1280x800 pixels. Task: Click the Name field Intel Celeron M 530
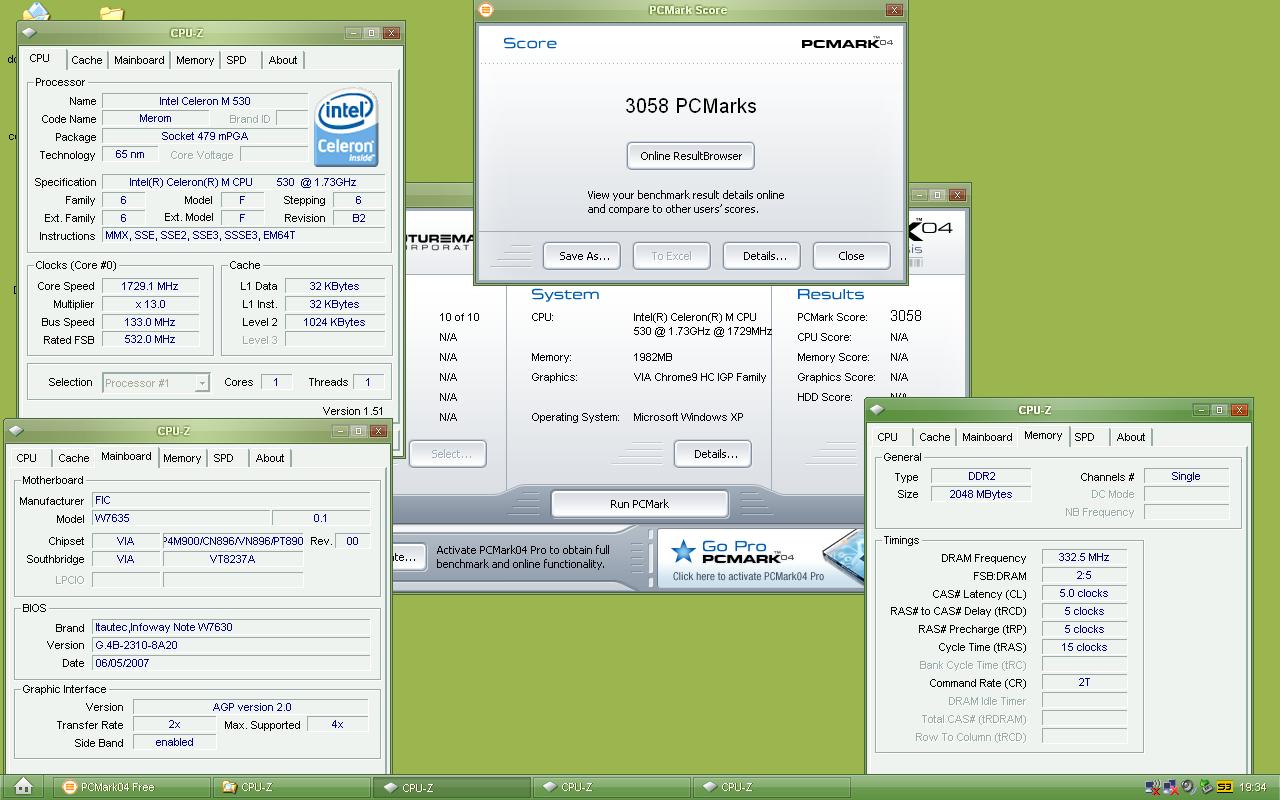tap(204, 101)
